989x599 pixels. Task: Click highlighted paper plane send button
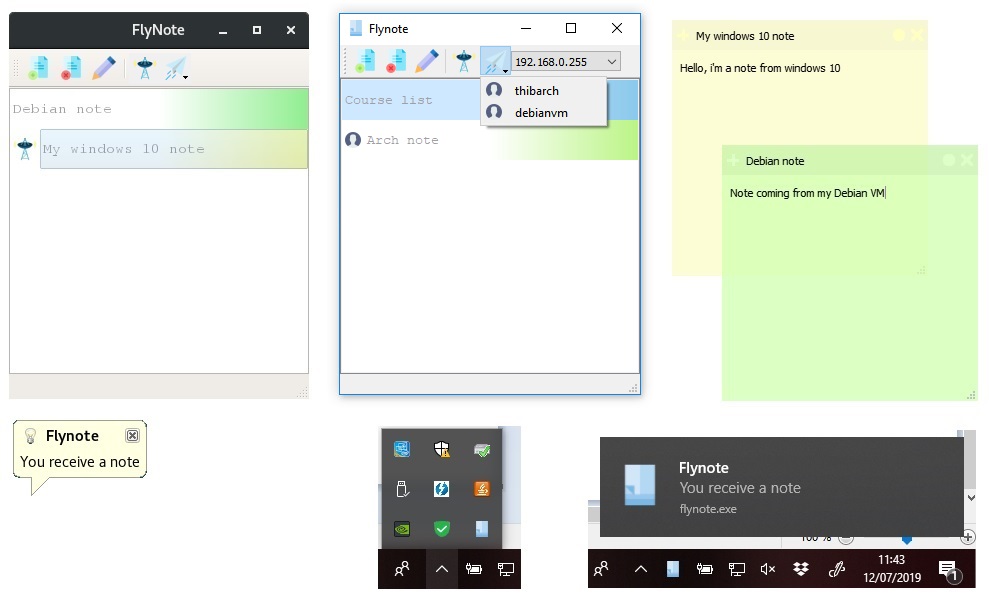(495, 61)
